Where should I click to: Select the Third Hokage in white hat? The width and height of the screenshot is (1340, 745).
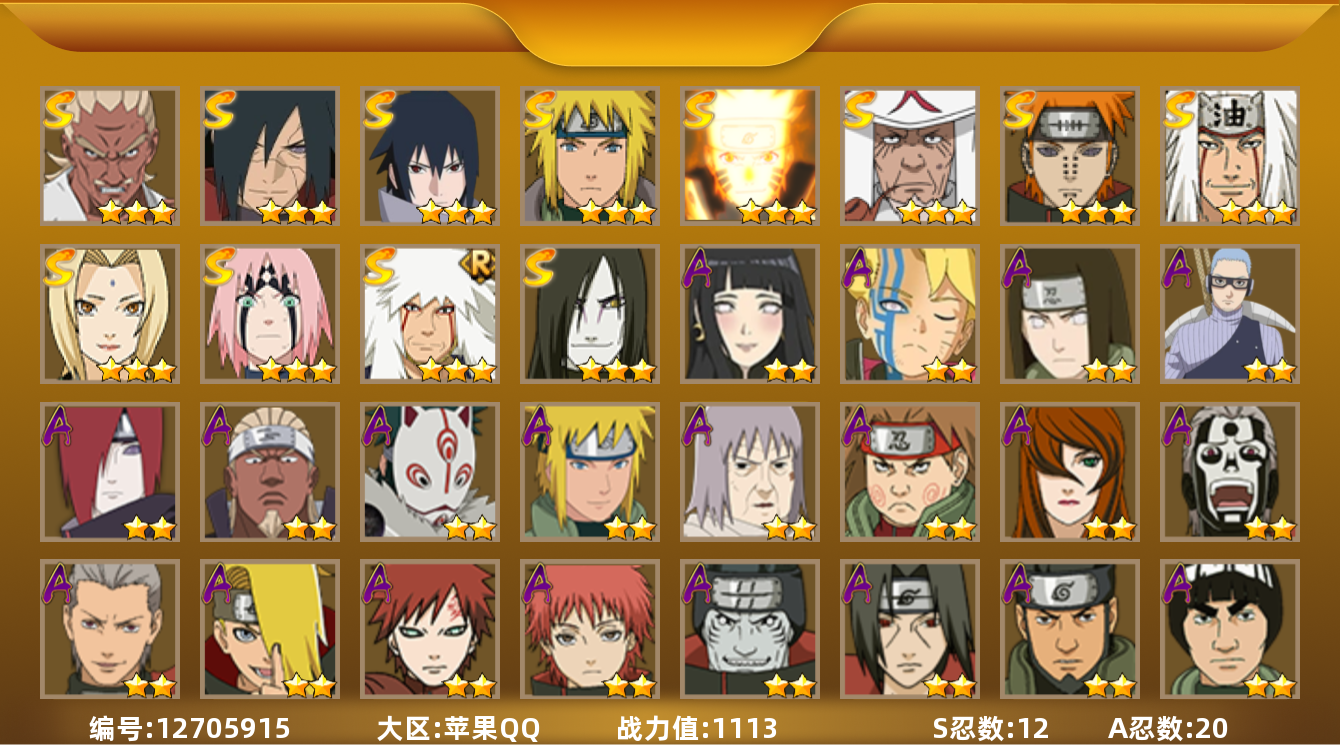pyautogui.click(x=909, y=155)
